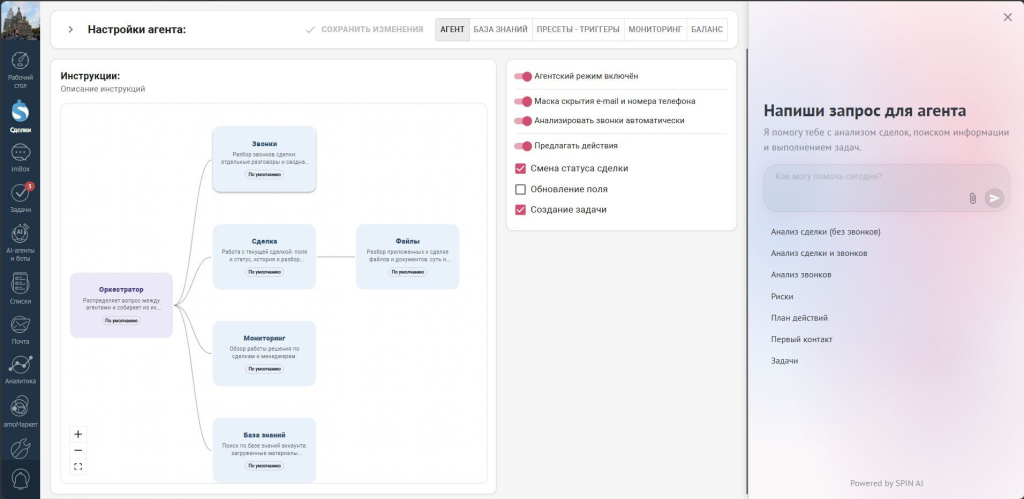The height and width of the screenshot is (499, 1024).
Task: Click the paperclip attach file icon
Action: (x=972, y=199)
